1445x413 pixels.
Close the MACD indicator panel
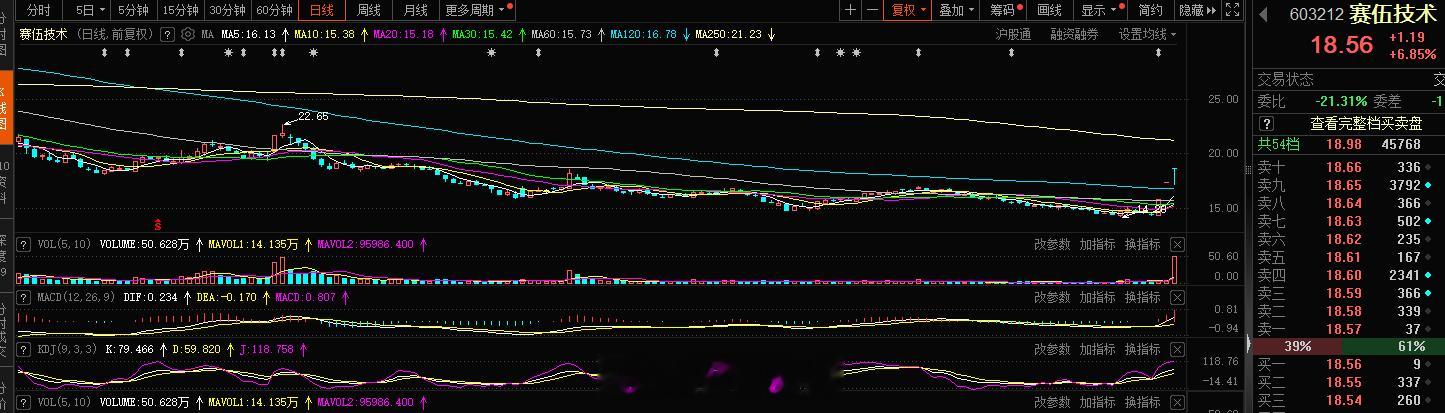[x=1177, y=297]
